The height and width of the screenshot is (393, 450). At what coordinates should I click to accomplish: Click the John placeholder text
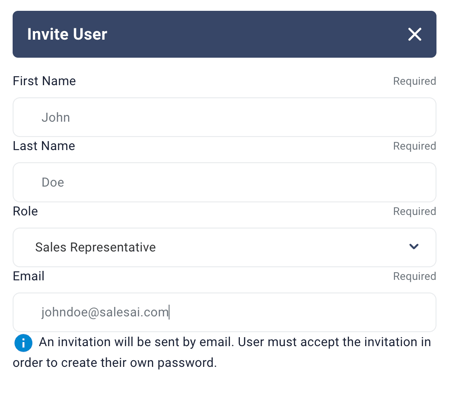pyautogui.click(x=56, y=117)
